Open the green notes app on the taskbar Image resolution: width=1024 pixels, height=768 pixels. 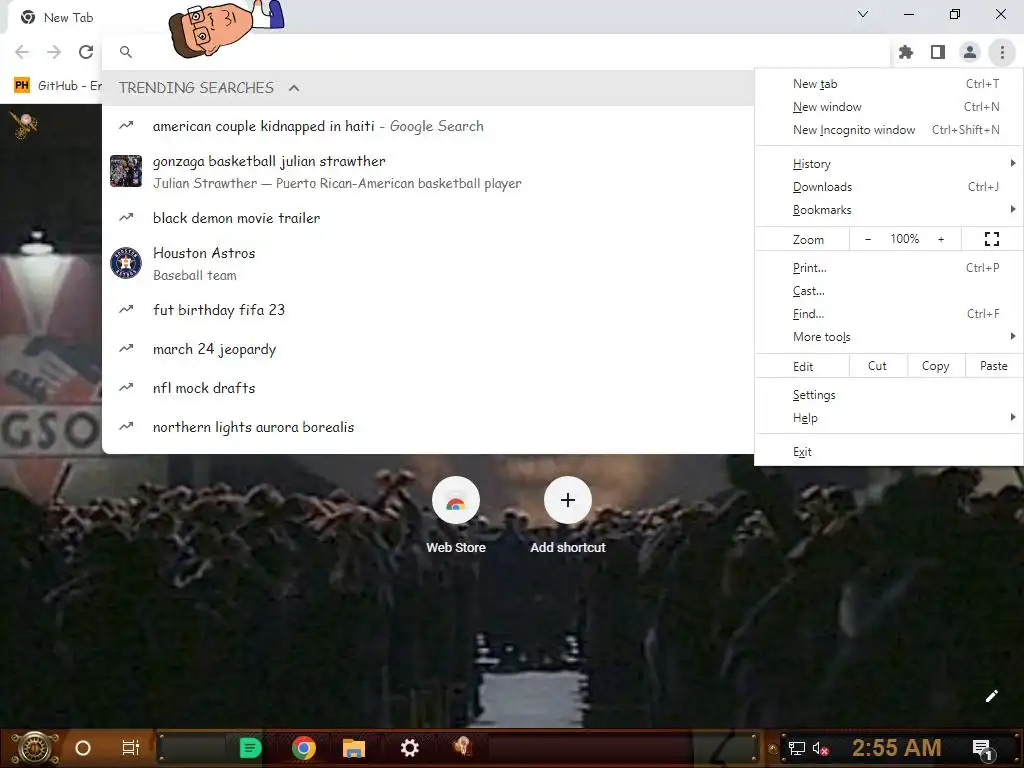[250, 748]
